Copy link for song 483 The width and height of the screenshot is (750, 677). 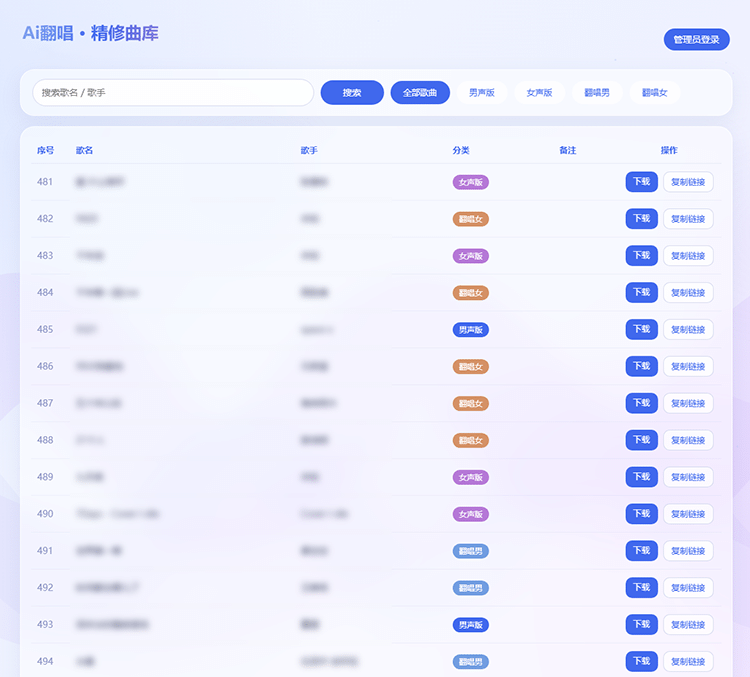pos(688,255)
